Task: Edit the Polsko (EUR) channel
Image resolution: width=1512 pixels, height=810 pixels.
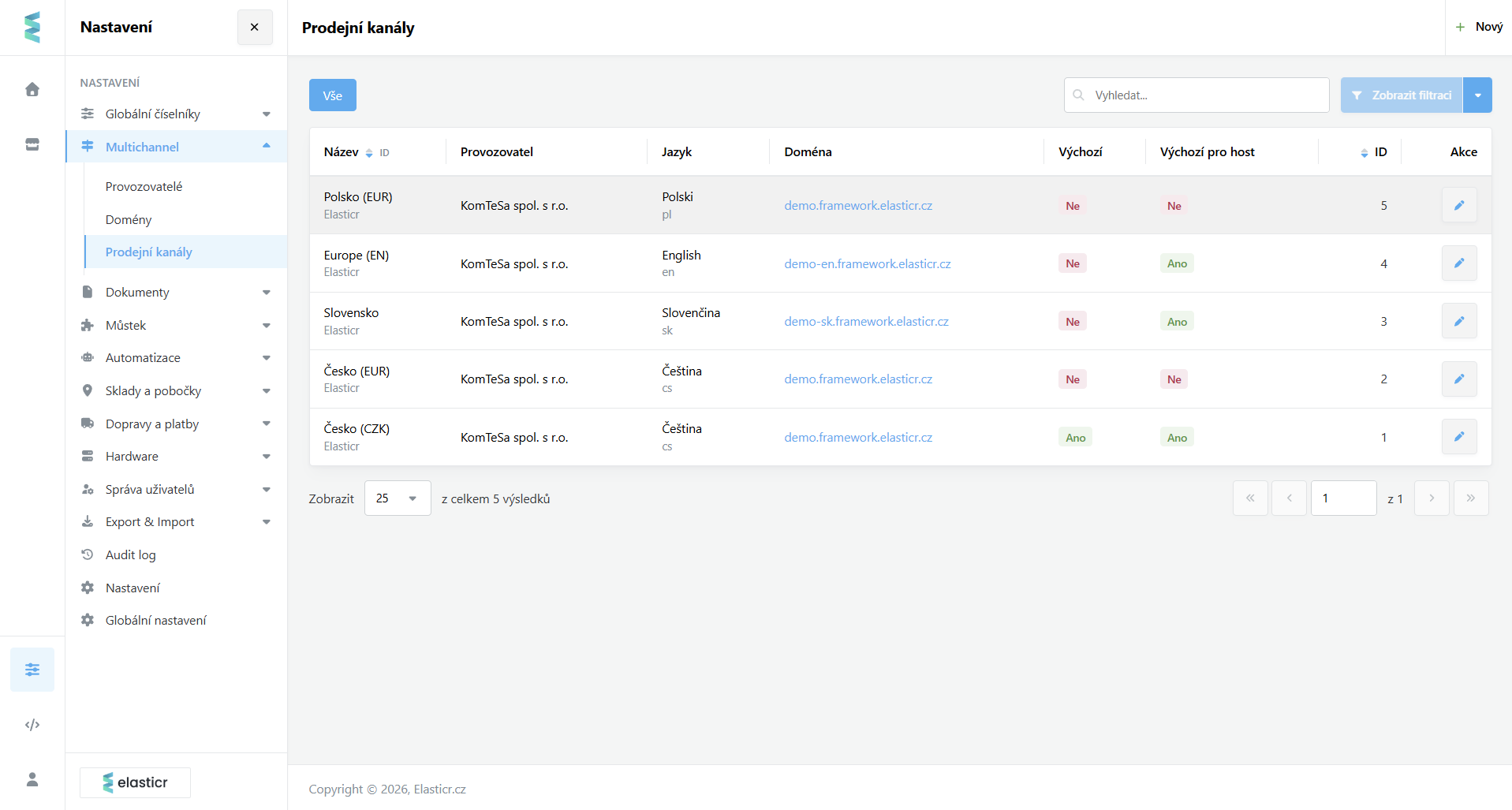Action: 1459,205
